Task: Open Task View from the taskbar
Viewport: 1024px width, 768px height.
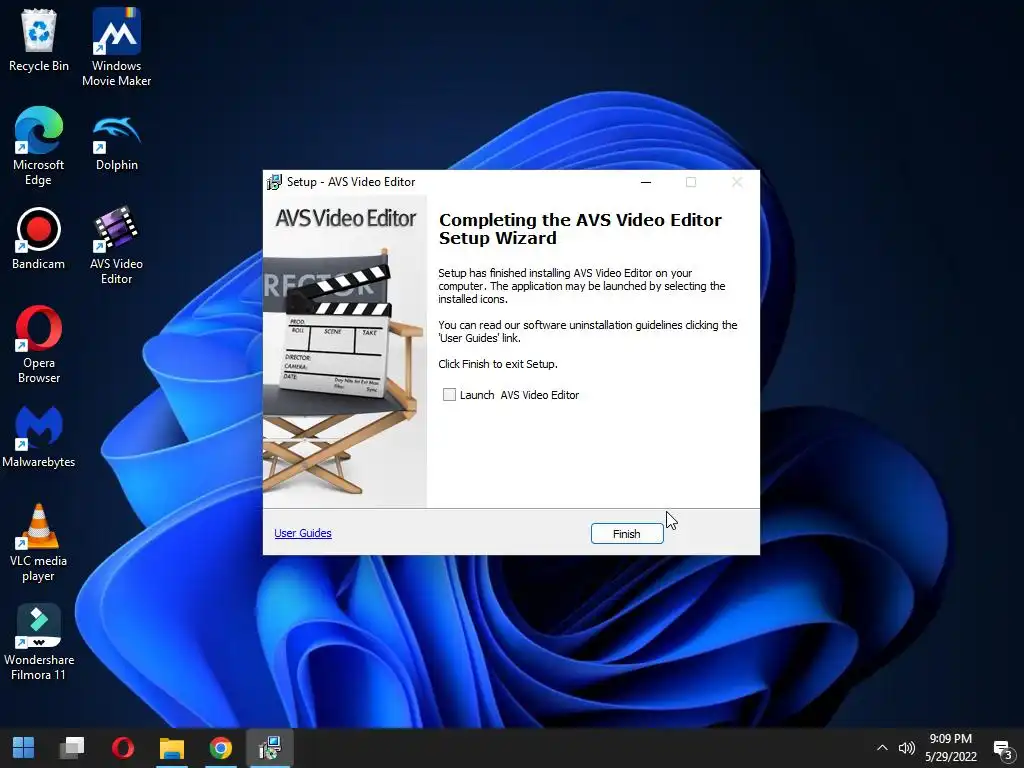Action: 72,748
